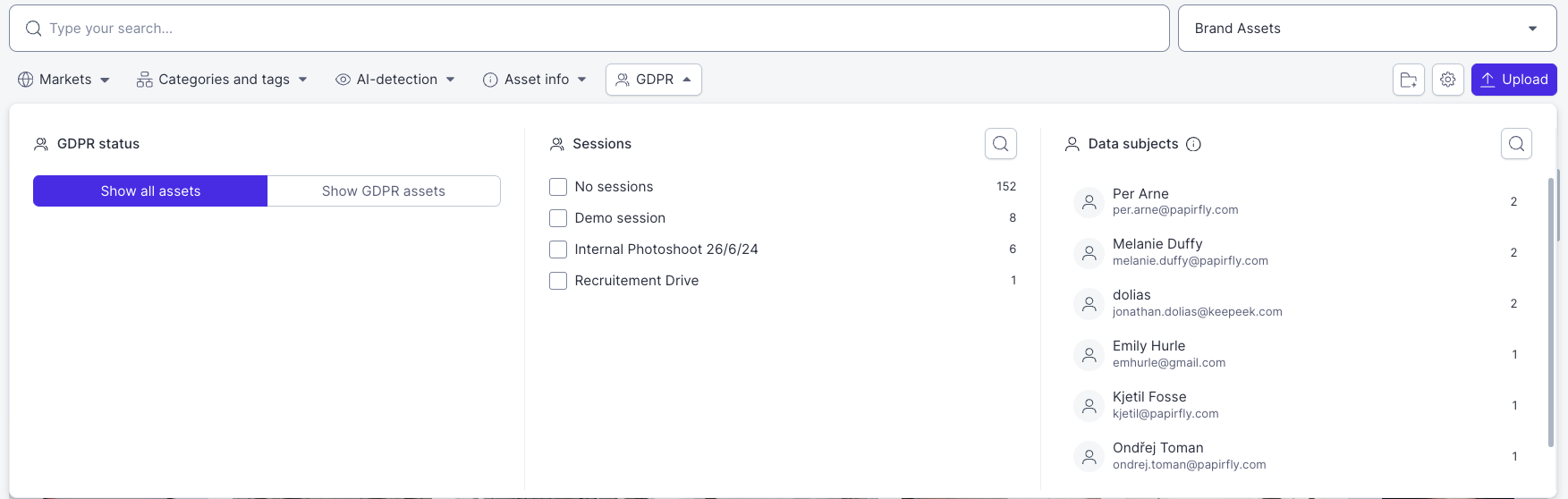Tick the Demo session checkbox
This screenshot has height=499, width=1568.
(x=558, y=218)
